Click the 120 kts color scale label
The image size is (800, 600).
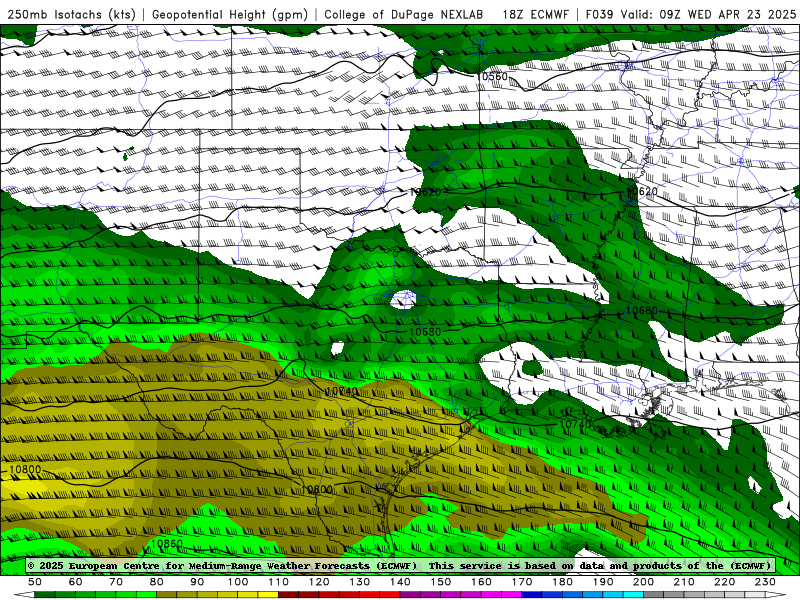coord(319,582)
